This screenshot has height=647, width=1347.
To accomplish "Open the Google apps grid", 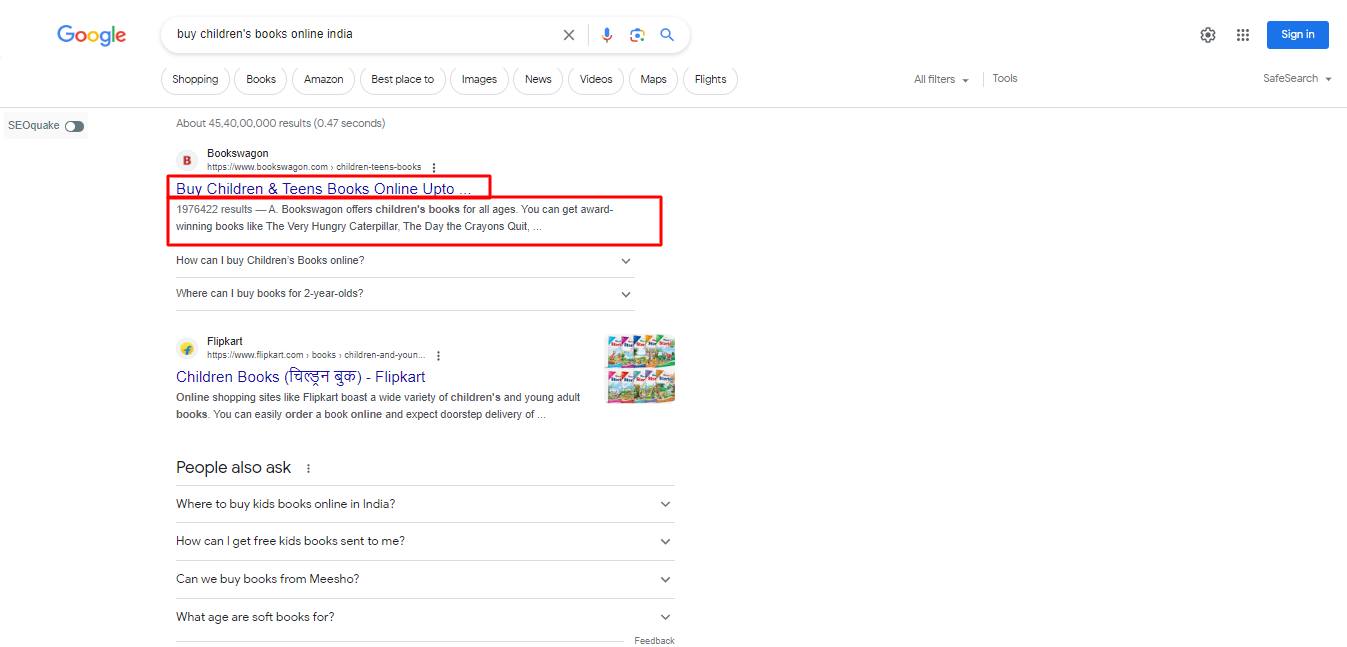I will point(1242,34).
